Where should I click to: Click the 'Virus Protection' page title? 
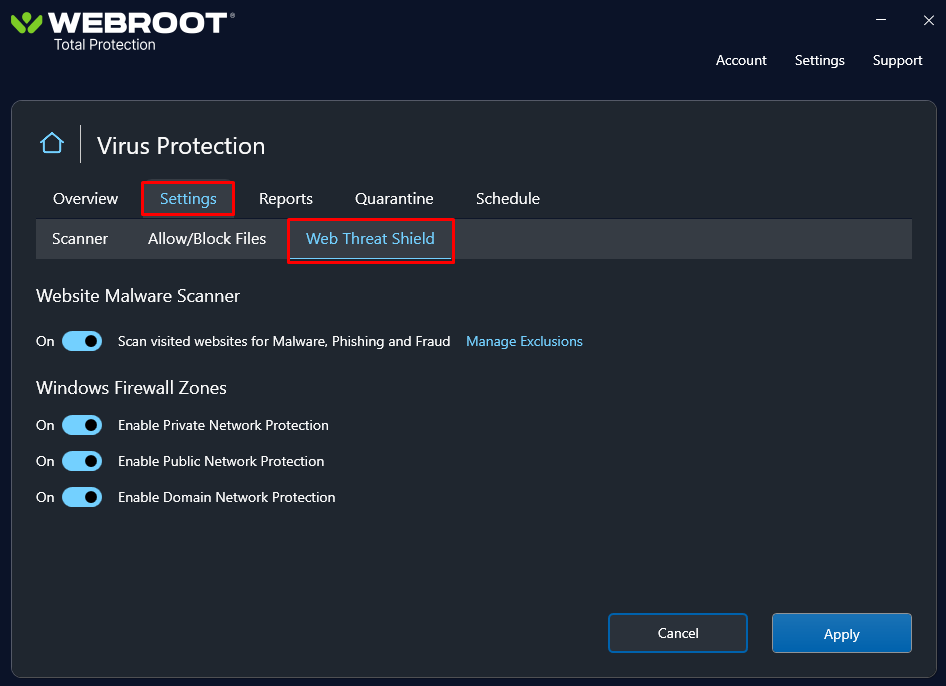pos(180,146)
